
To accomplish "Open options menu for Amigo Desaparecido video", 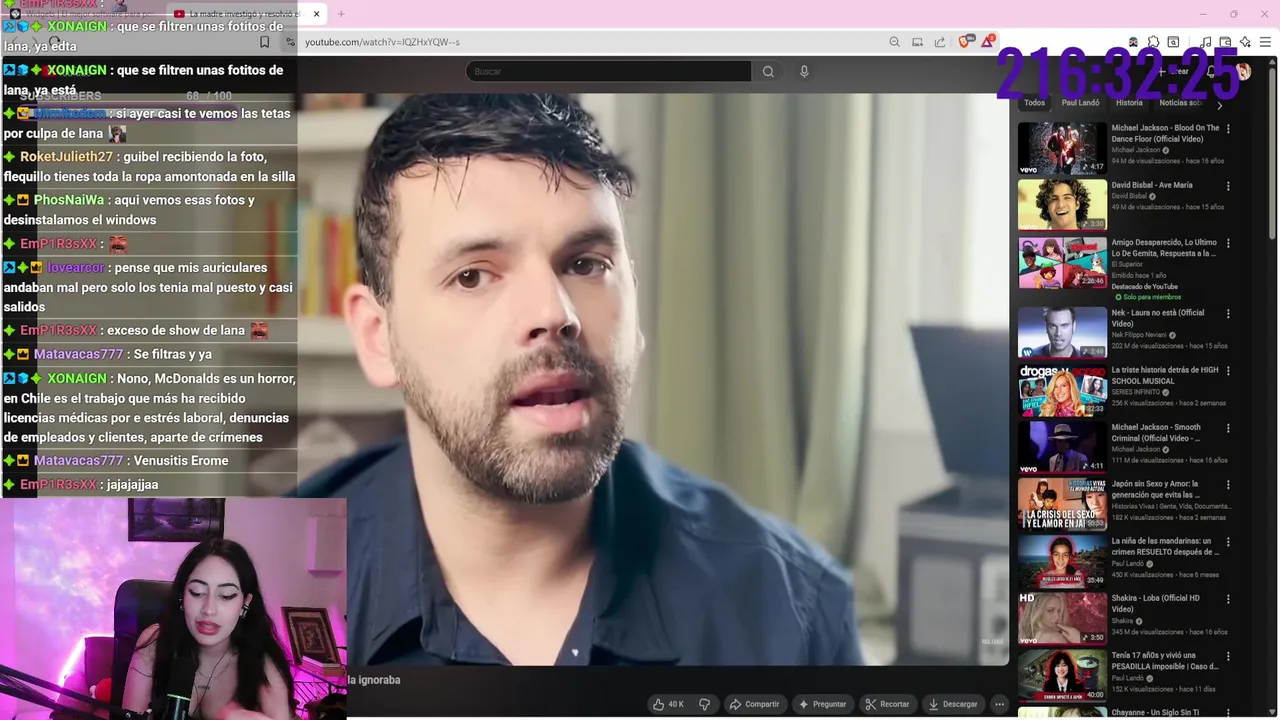I will pos(1228,243).
